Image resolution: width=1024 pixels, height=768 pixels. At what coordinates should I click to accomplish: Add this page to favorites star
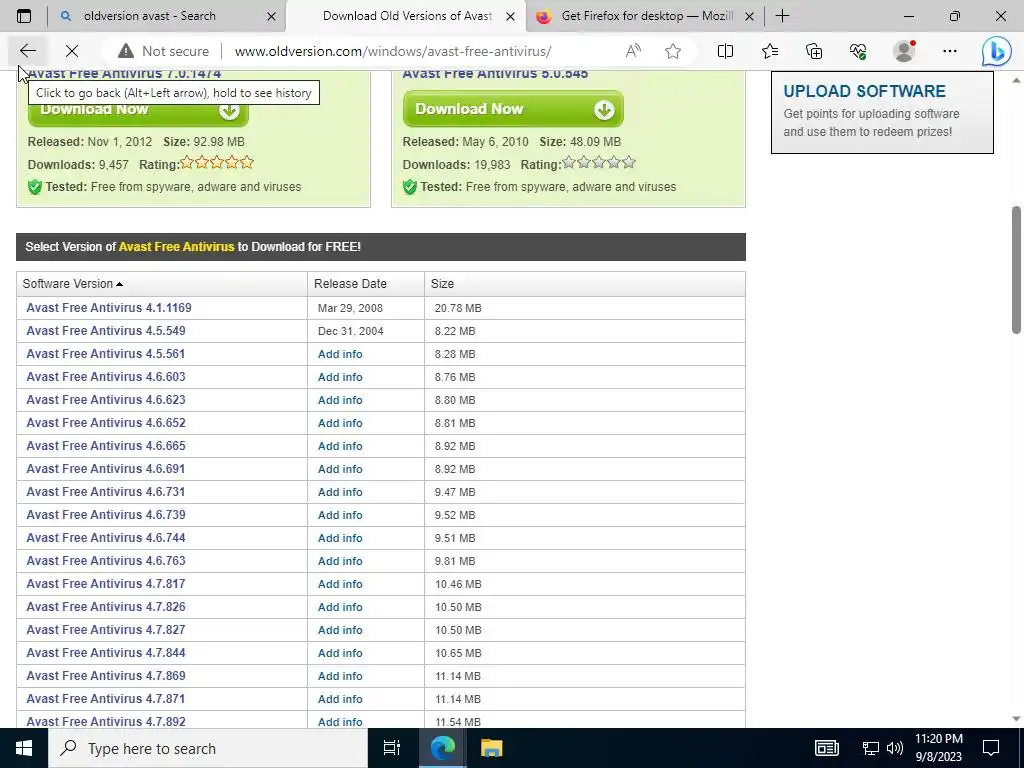pos(673,51)
